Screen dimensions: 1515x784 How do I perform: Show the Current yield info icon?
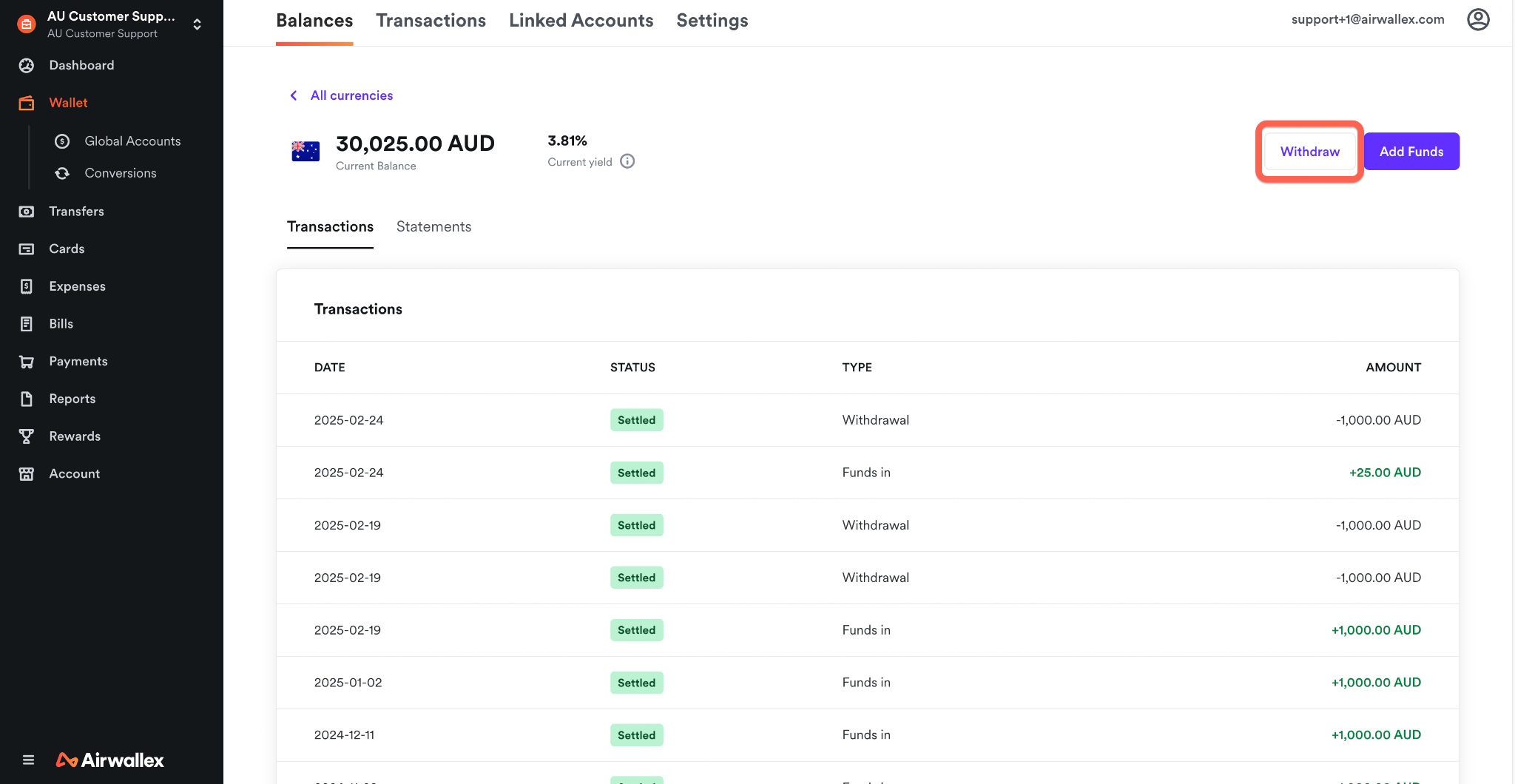click(x=627, y=161)
